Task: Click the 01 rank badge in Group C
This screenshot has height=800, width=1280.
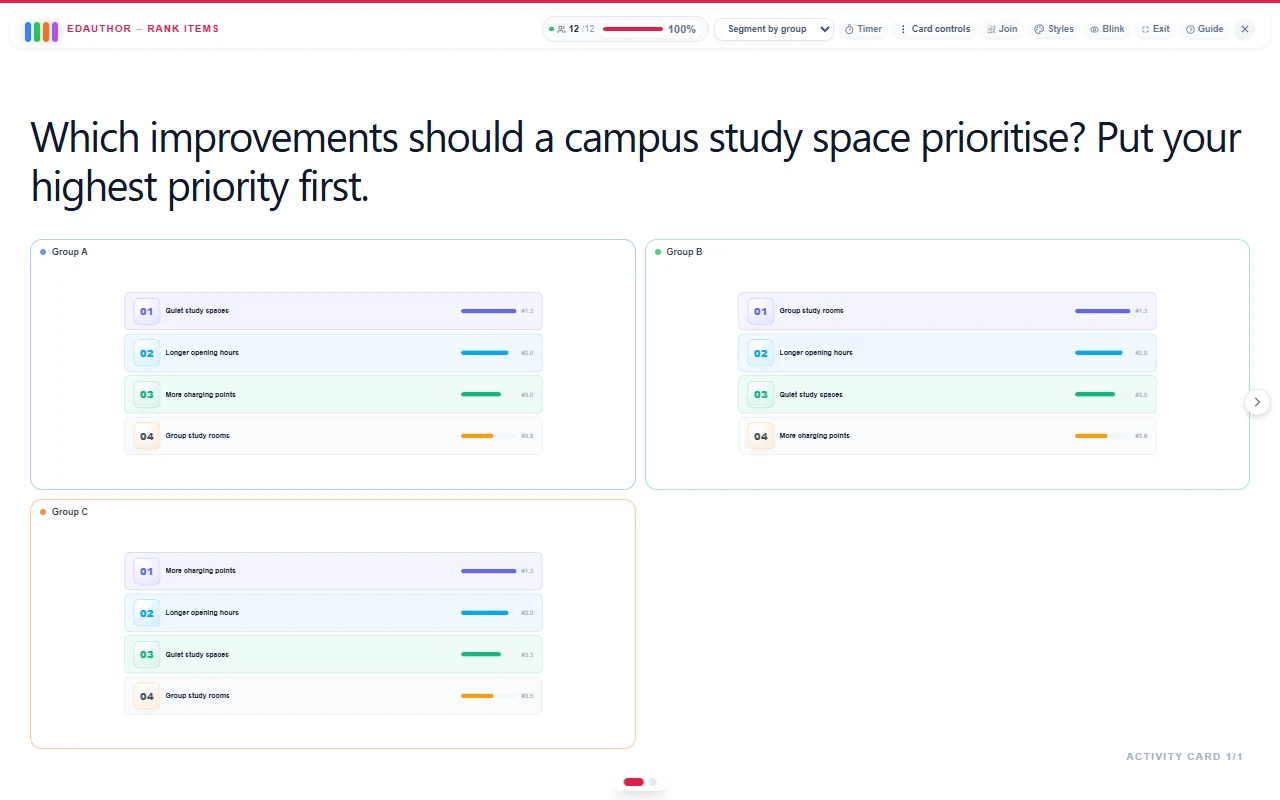Action: (147, 571)
